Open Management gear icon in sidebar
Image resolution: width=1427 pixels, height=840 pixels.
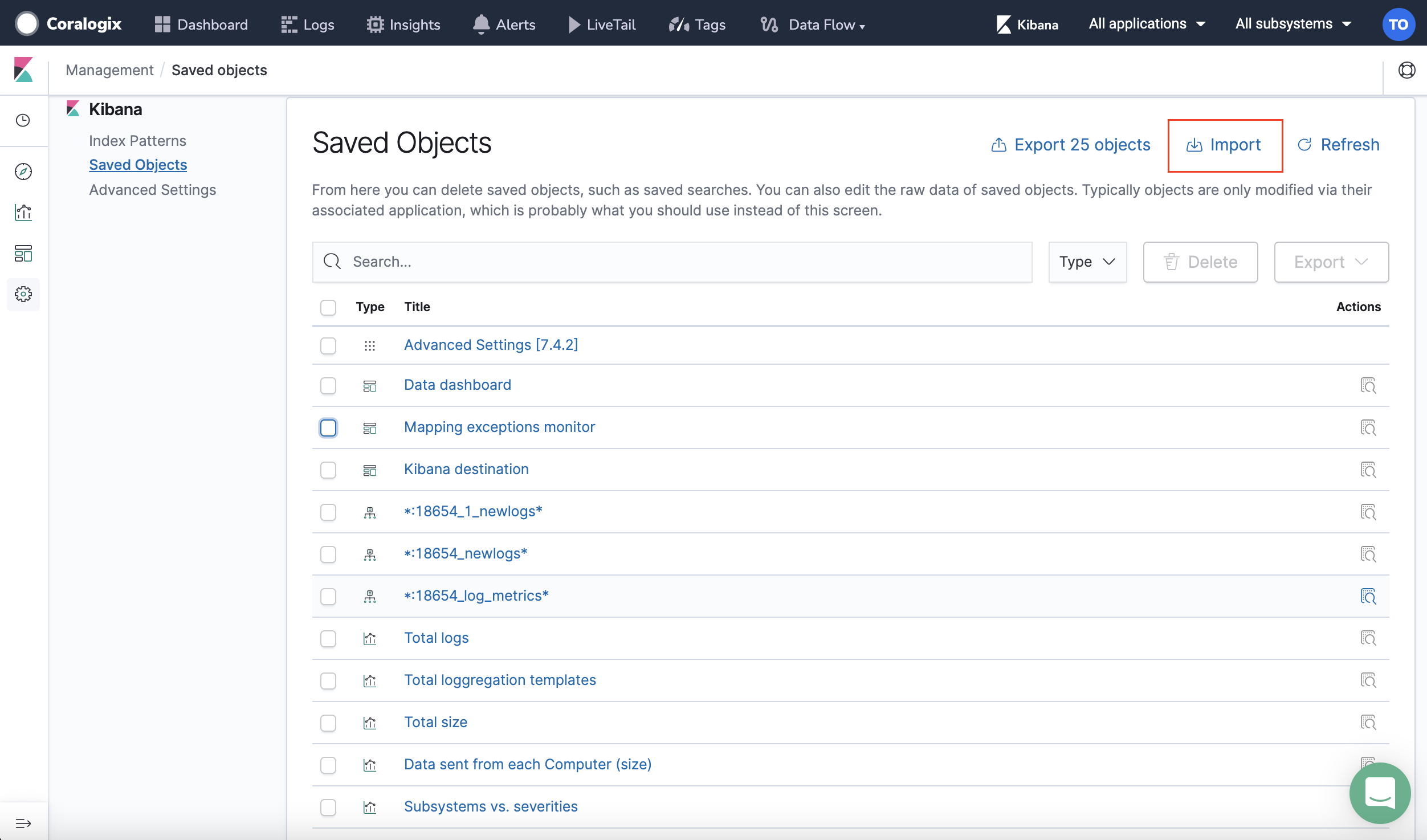point(23,294)
